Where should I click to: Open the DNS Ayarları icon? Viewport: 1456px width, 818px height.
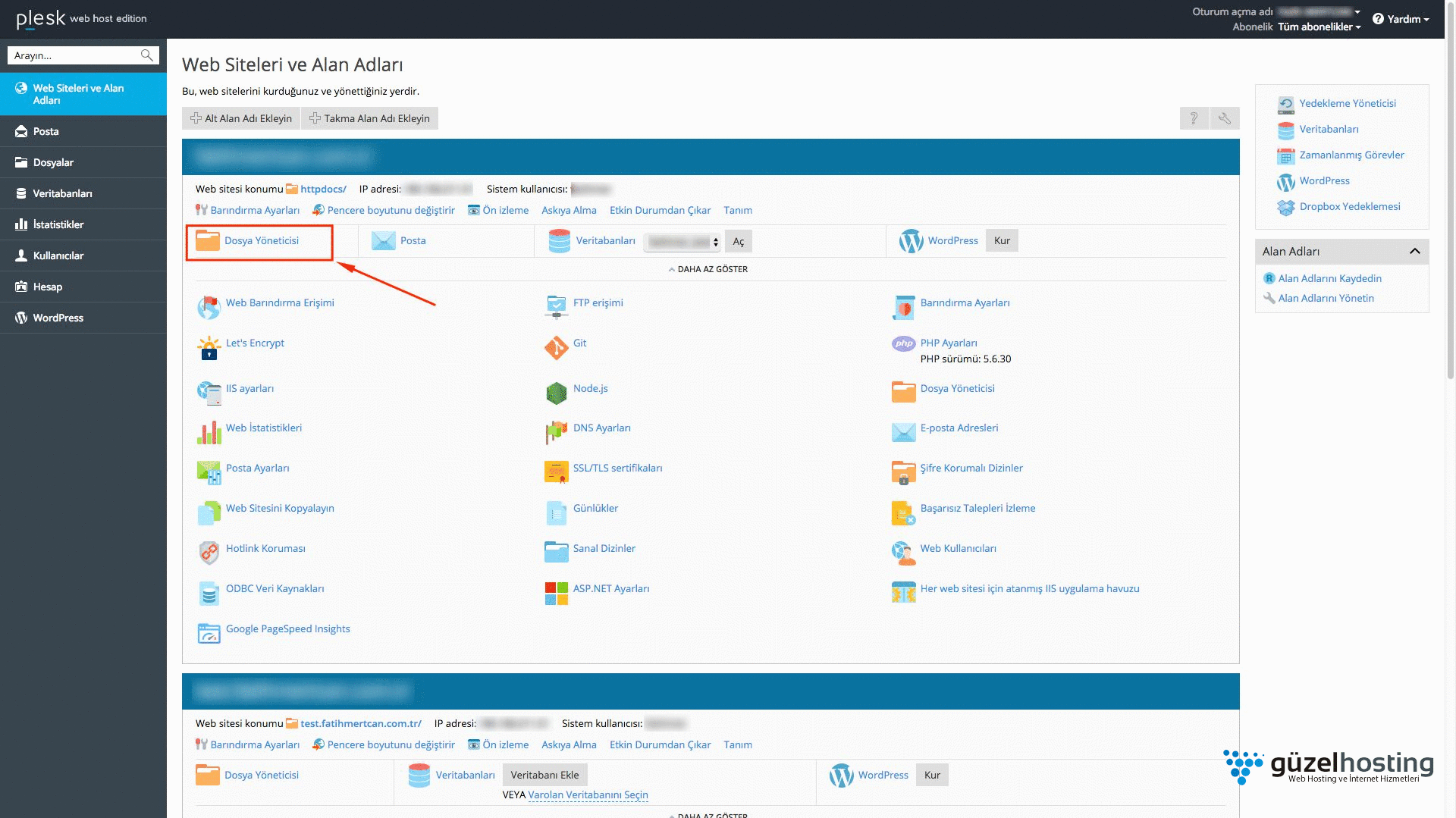(556, 432)
